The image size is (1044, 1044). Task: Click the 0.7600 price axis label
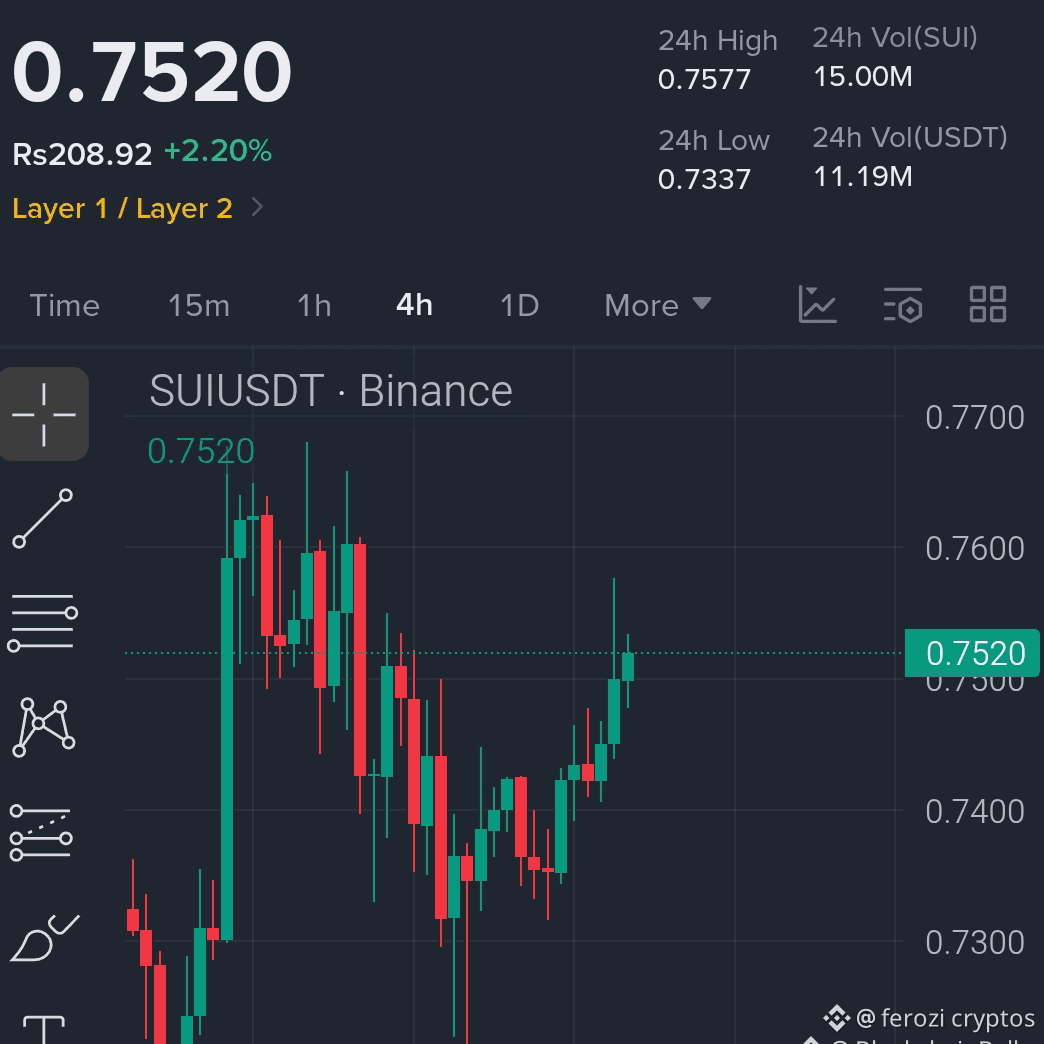pyautogui.click(x=975, y=549)
